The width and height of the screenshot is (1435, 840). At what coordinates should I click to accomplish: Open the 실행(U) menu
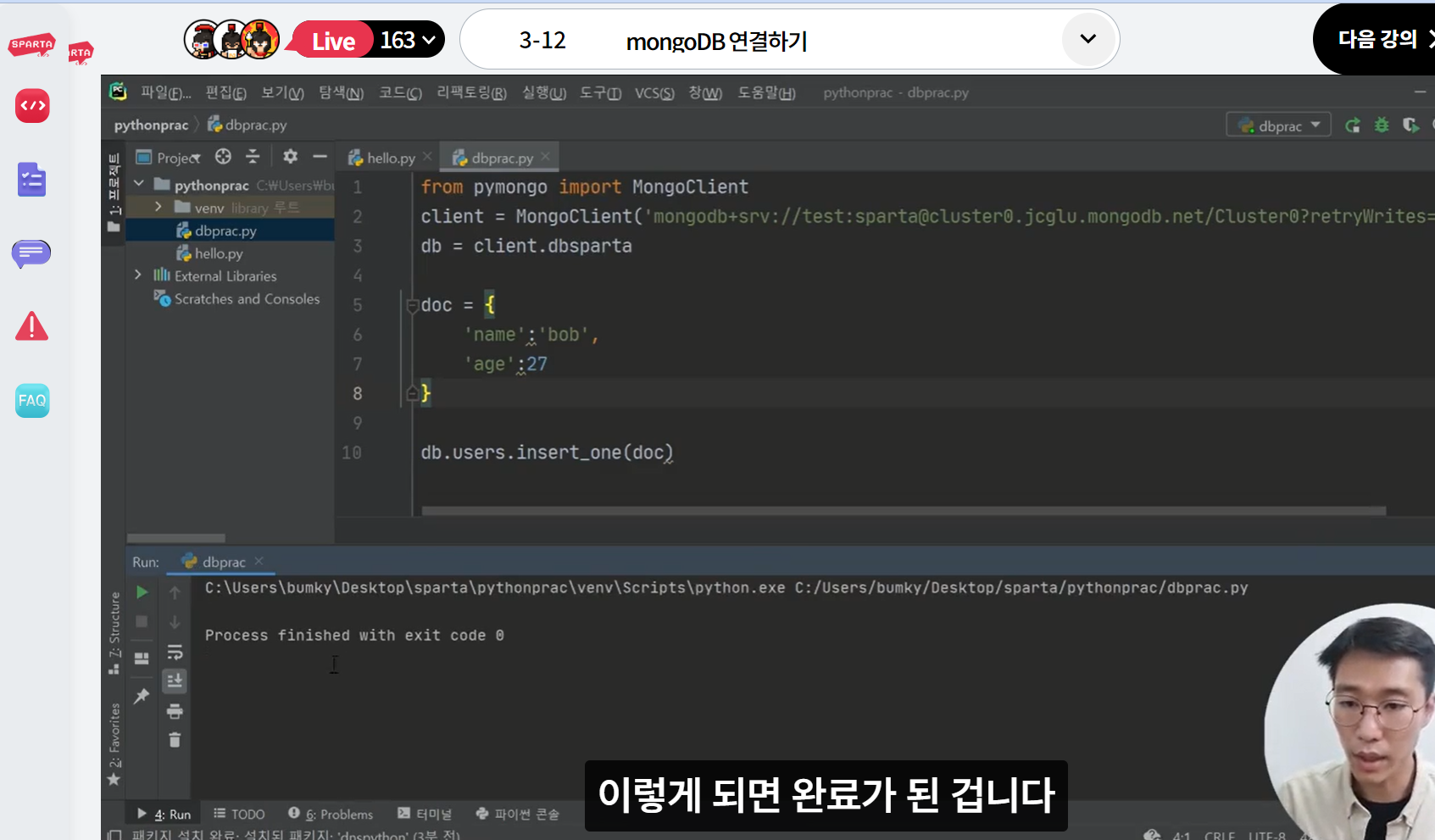(544, 92)
